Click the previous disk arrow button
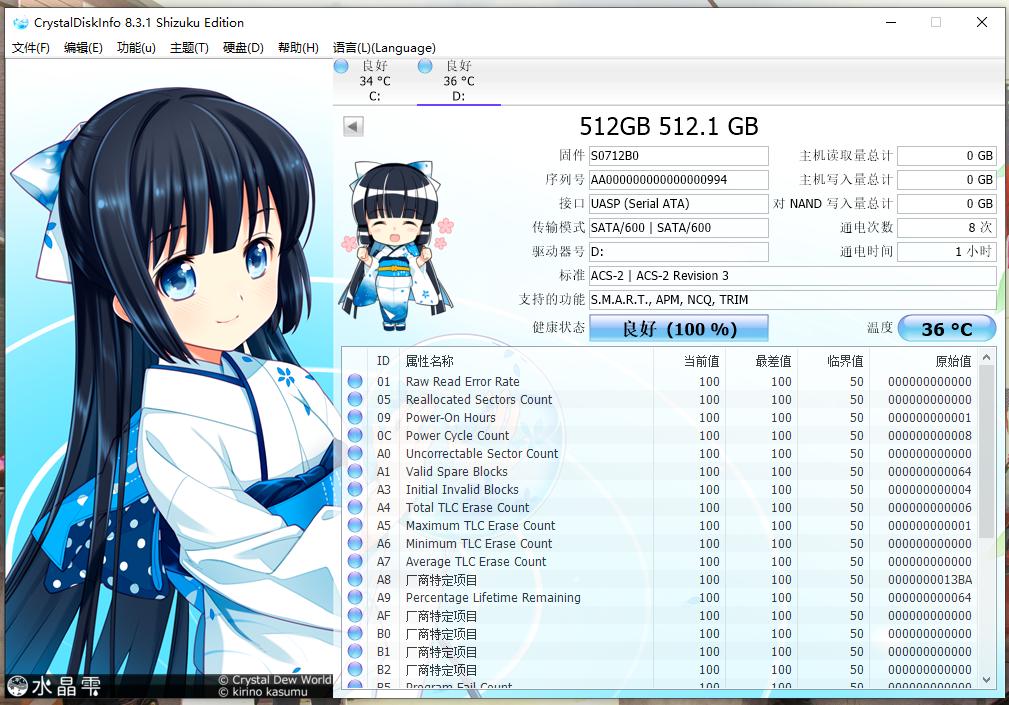The width and height of the screenshot is (1009, 705). 353,126
